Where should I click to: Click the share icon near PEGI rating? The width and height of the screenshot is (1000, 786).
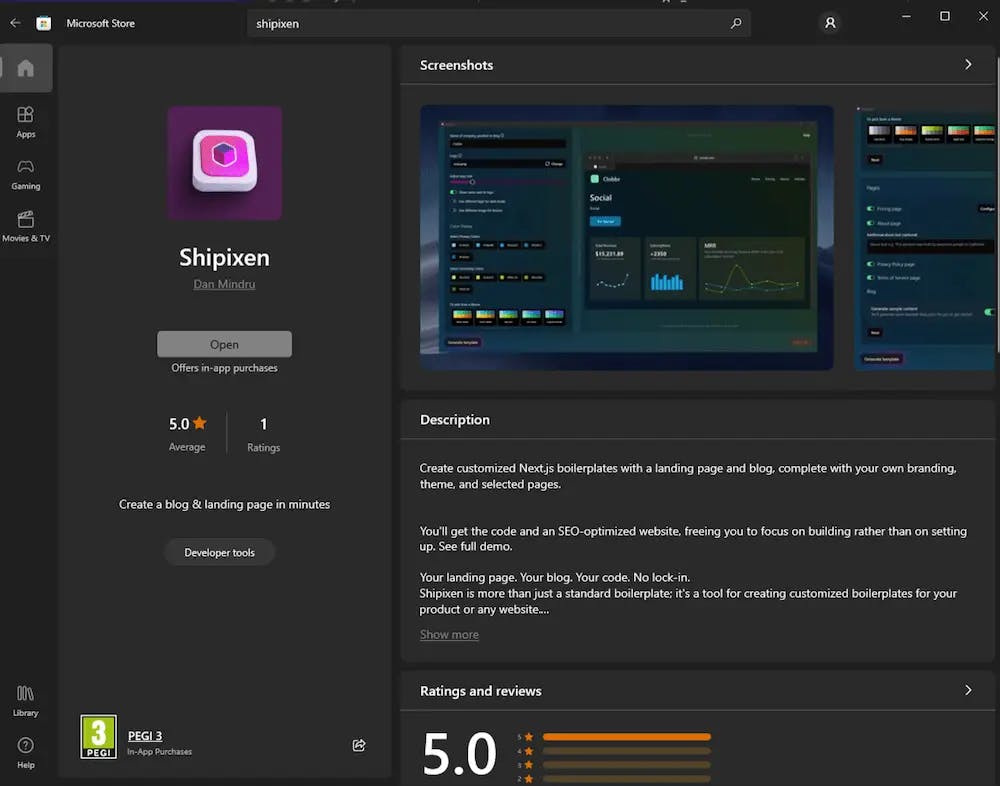coord(359,745)
